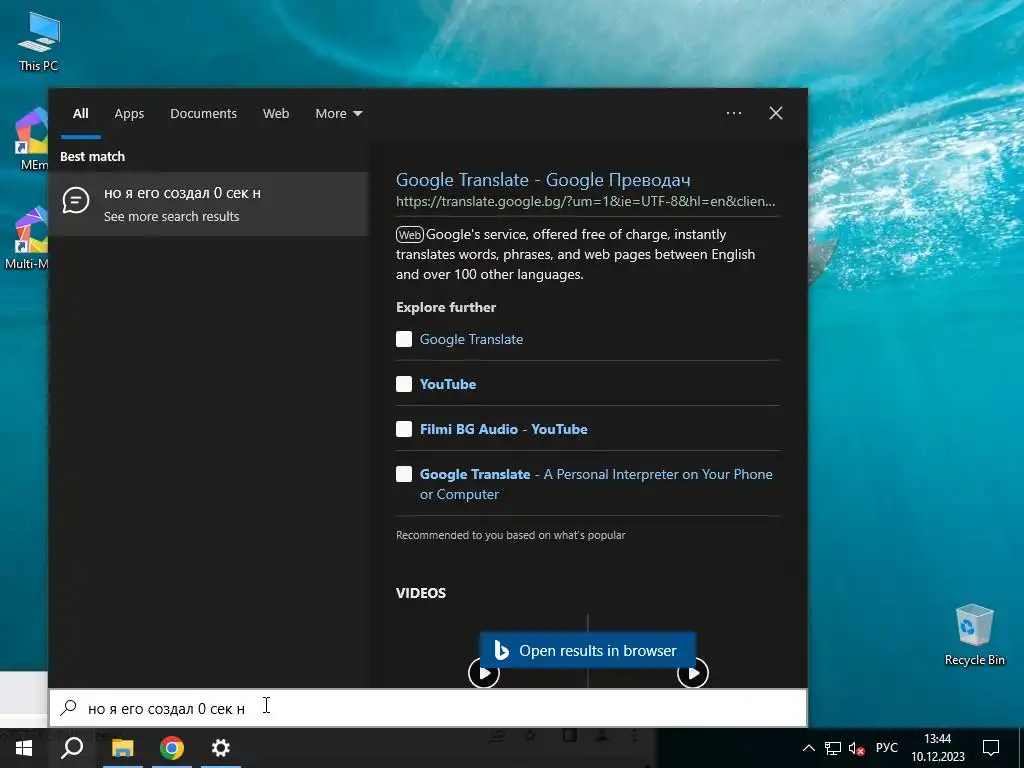Viewport: 1024px width, 768px height.
Task: Click the icon beside Personal Interpreter link
Action: pos(404,474)
